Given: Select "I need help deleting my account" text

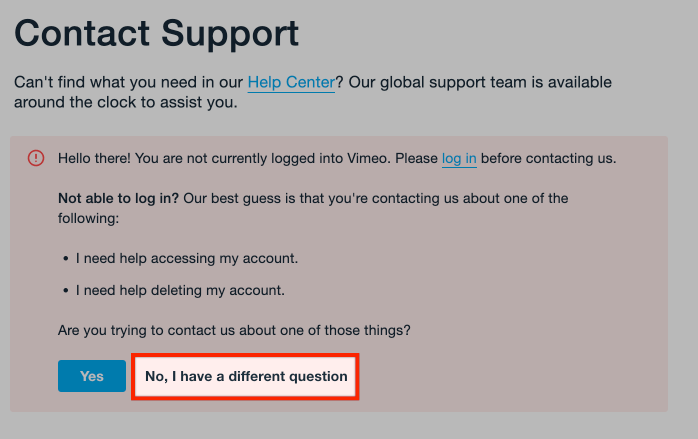Looking at the screenshot, I should click(x=181, y=291).
